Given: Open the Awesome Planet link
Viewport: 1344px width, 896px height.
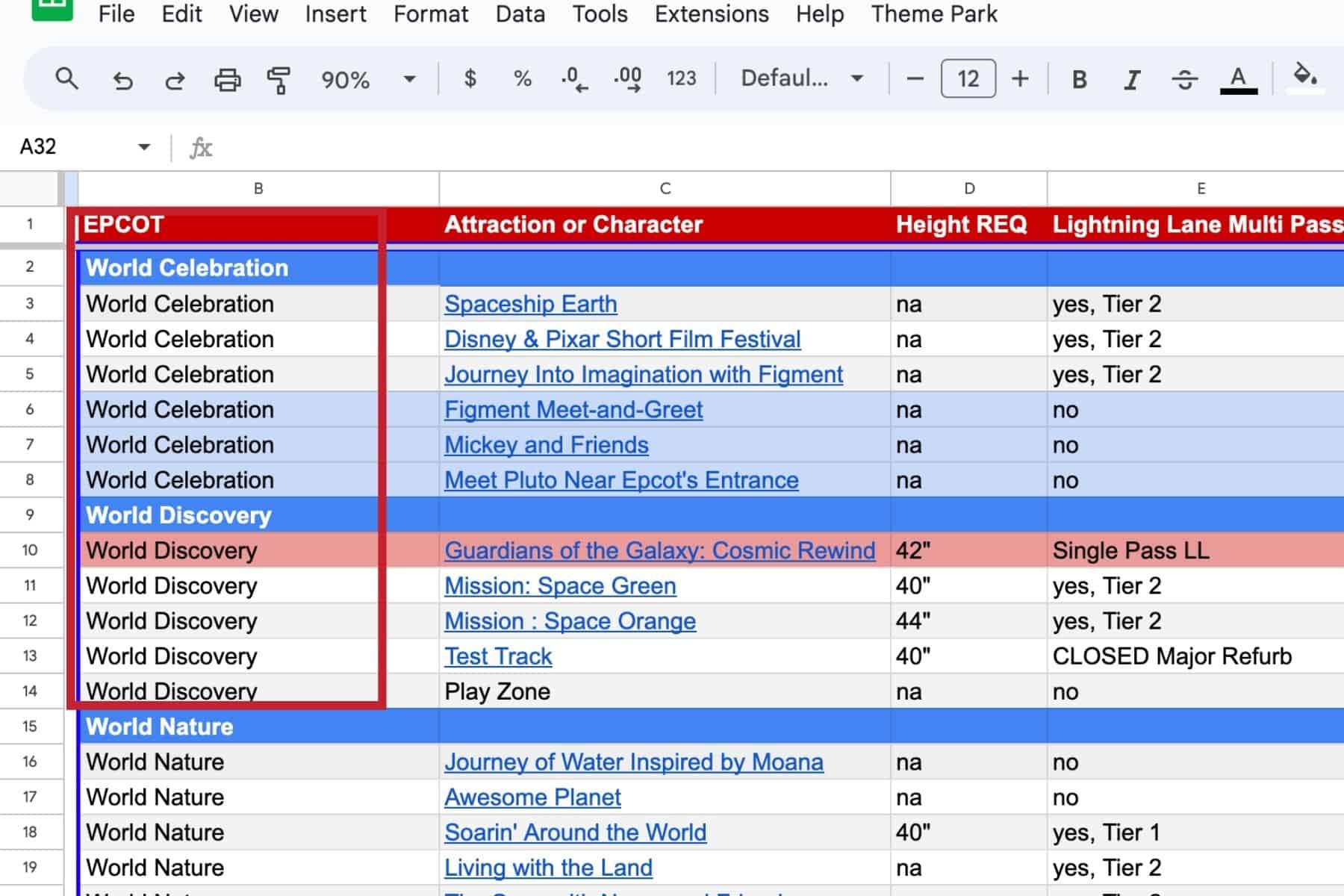Looking at the screenshot, I should [532, 797].
